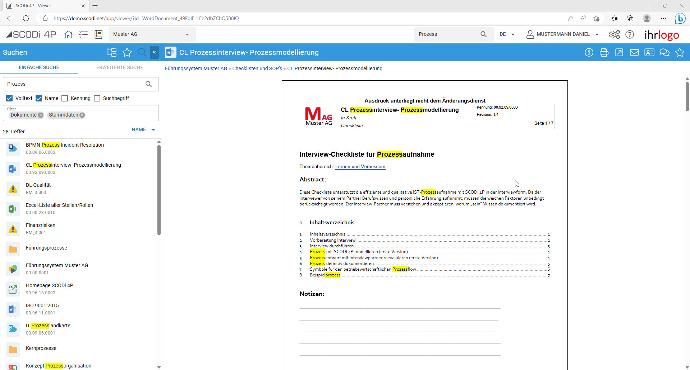Click the results list scrollbar thumb
The height and width of the screenshot is (370, 690).
coord(159,189)
